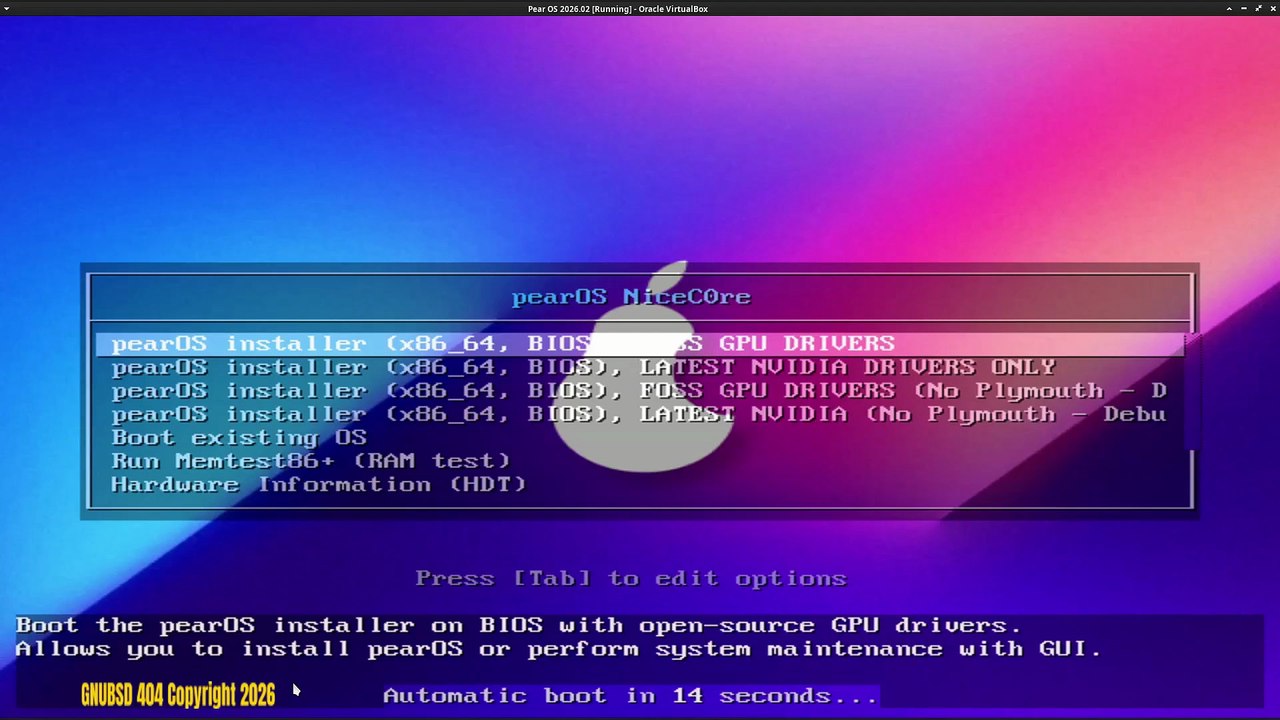The height and width of the screenshot is (720, 1280).
Task: Pick "LATEST NVIDIA (No Plymouth - Debu" entry
Action: point(640,414)
